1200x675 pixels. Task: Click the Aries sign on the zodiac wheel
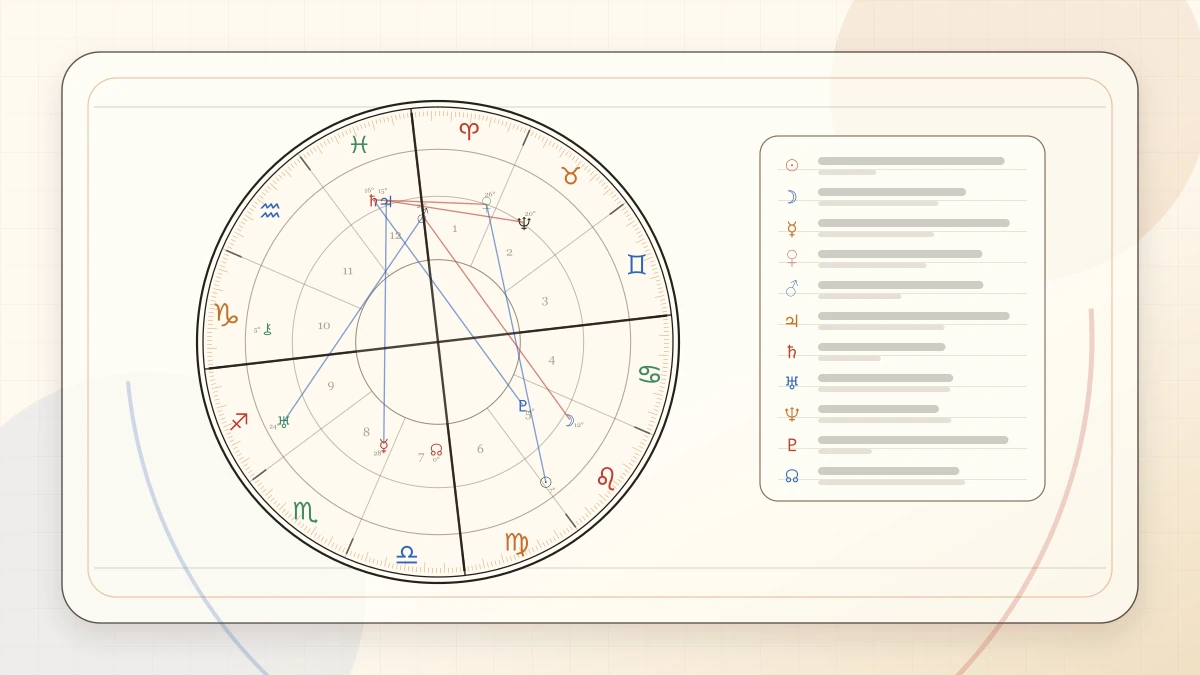pyautogui.click(x=469, y=130)
